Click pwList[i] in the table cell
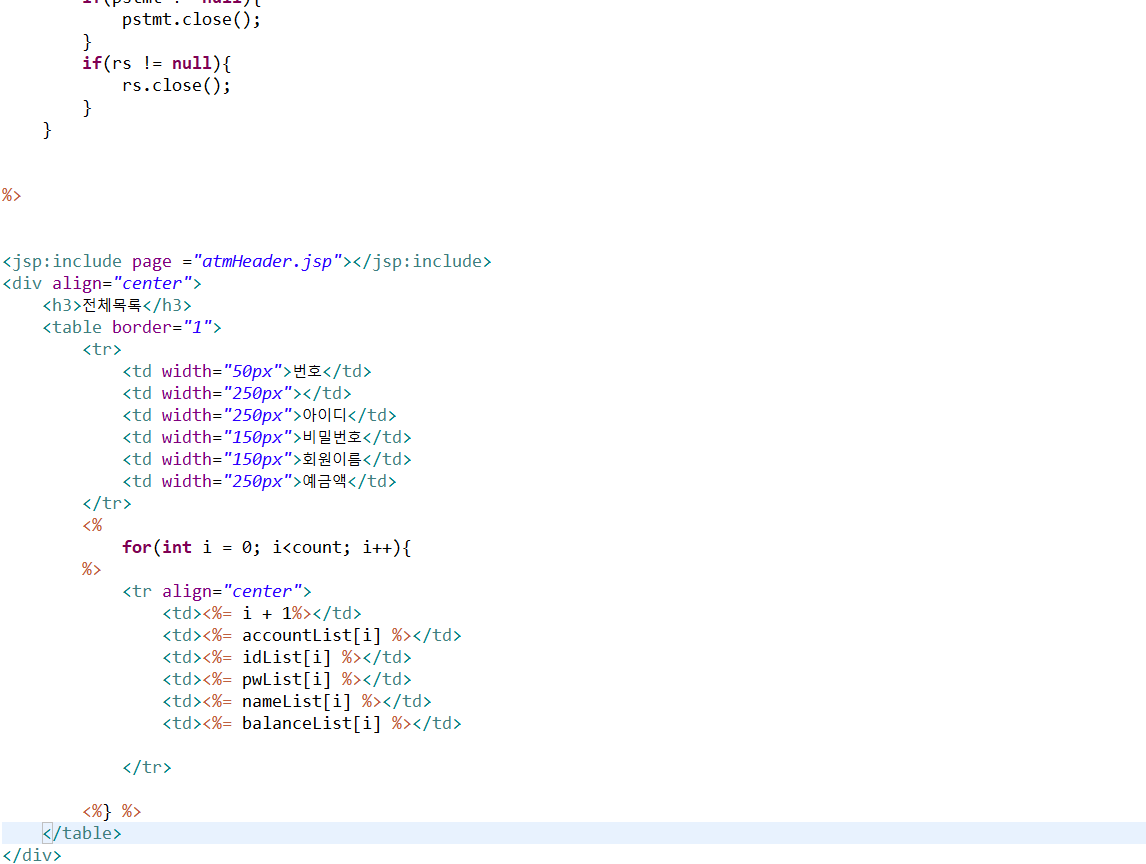 coord(286,678)
